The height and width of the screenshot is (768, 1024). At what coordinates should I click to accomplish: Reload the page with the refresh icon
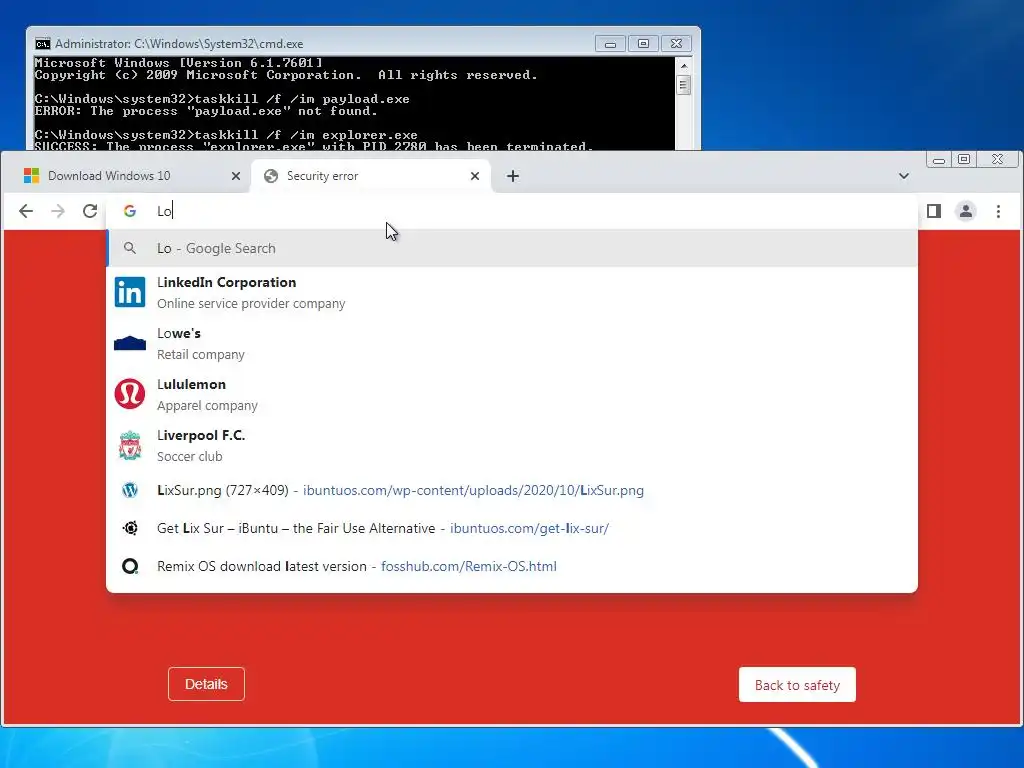[x=90, y=211]
